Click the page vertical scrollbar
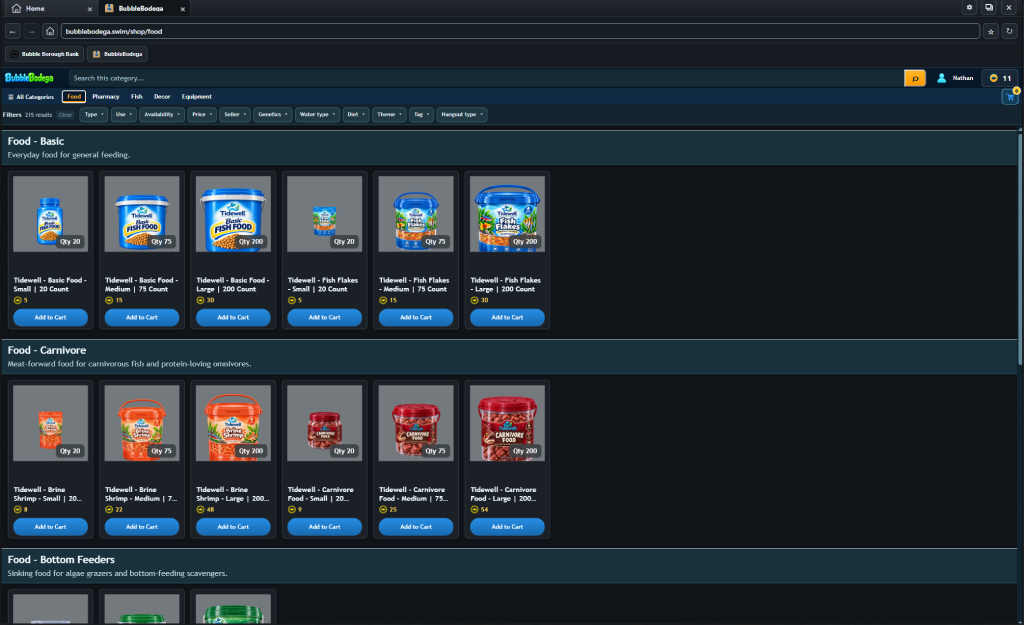Image resolution: width=1024 pixels, height=625 pixels. click(x=1020, y=248)
